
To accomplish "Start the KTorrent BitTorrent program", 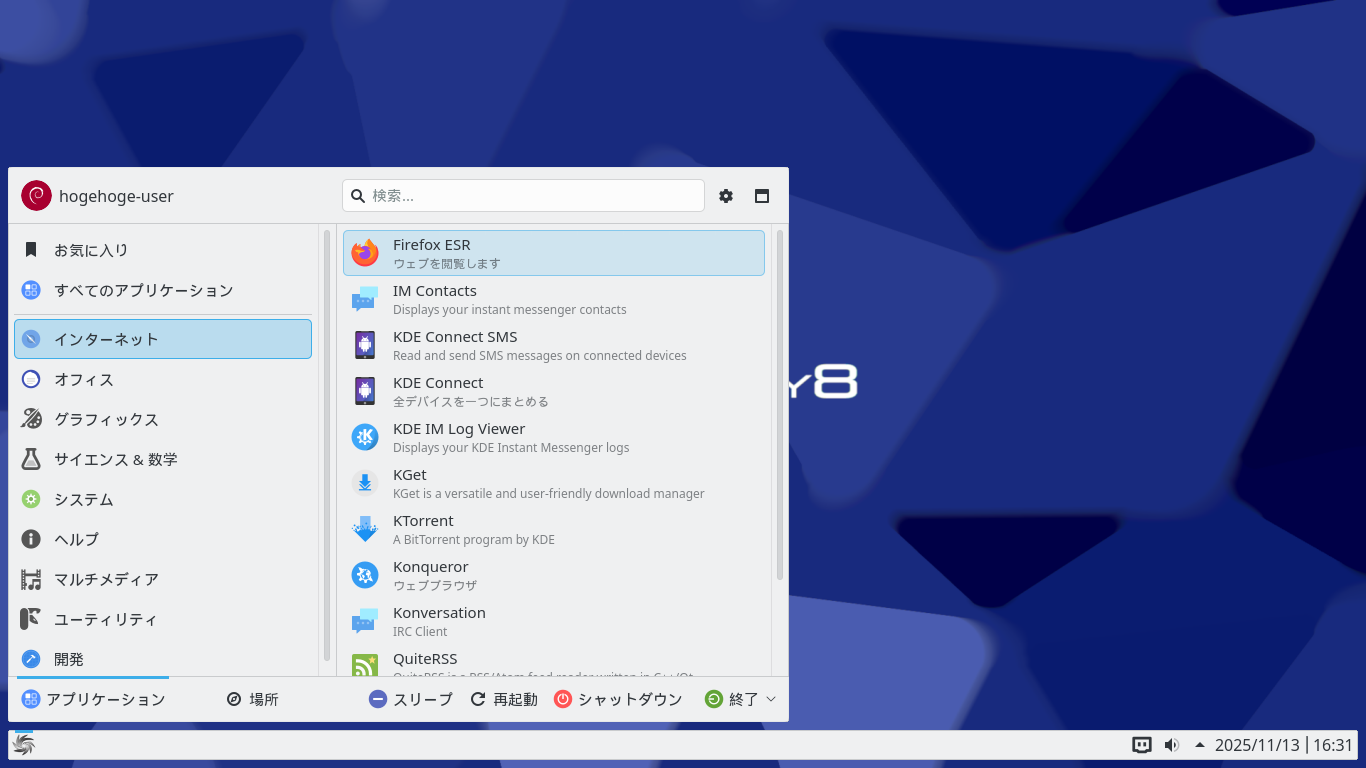I will coord(553,529).
